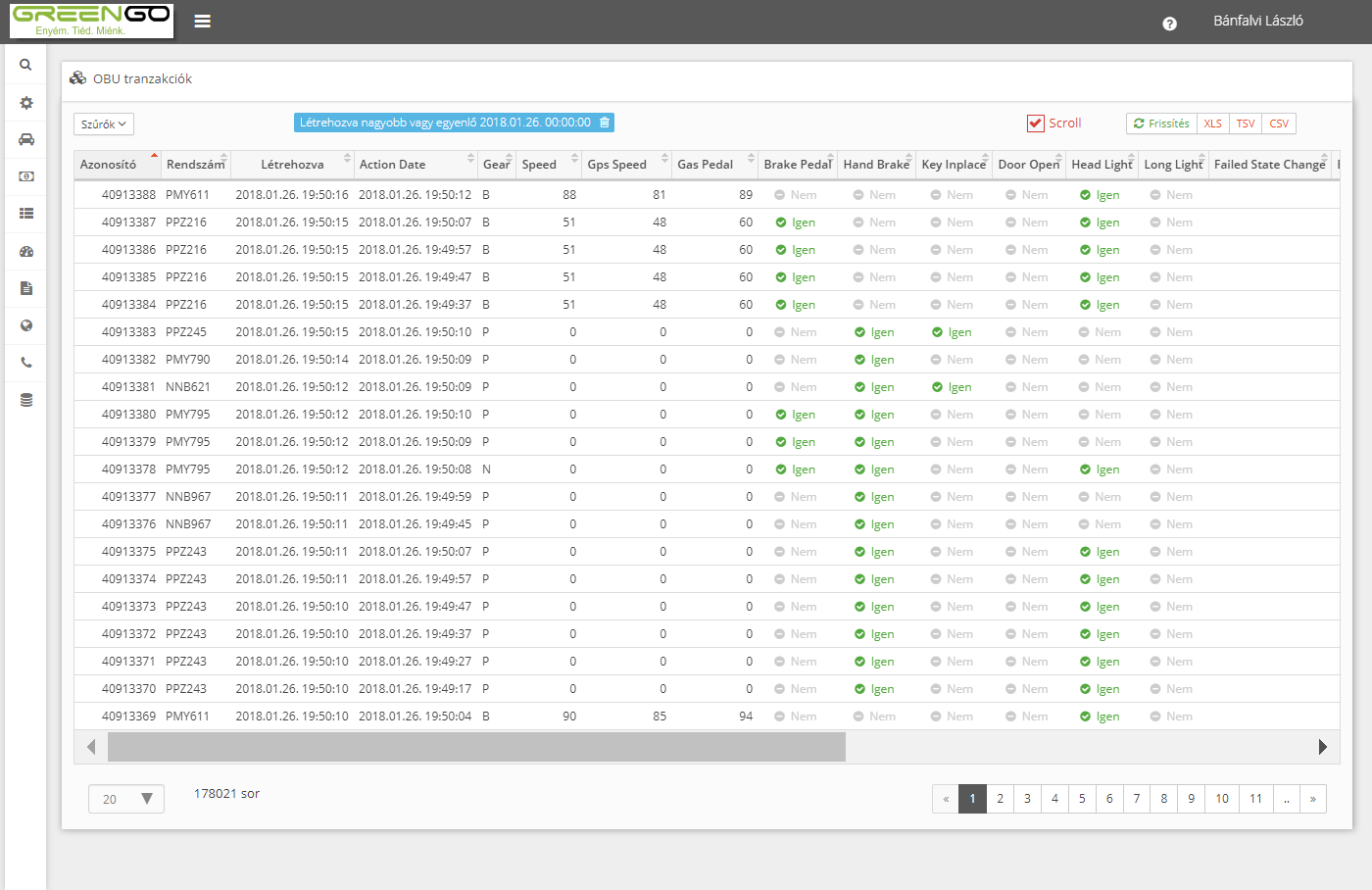This screenshot has width=1372, height=890.
Task: Select row with ID 40913378
Action: pyautogui.click(x=707, y=470)
